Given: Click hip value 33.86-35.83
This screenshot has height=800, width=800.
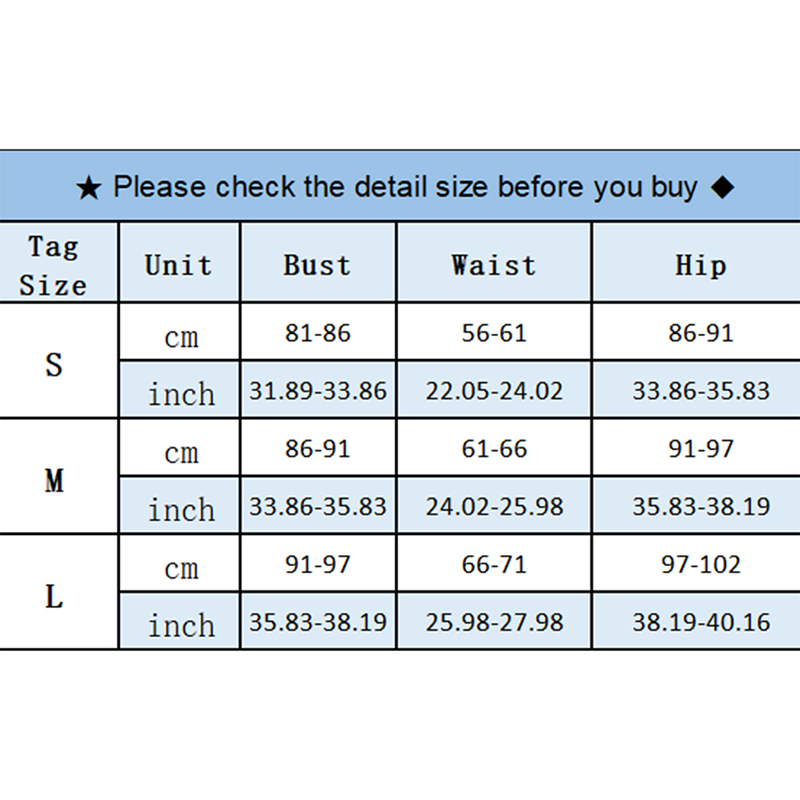Looking at the screenshot, I should (x=701, y=391).
